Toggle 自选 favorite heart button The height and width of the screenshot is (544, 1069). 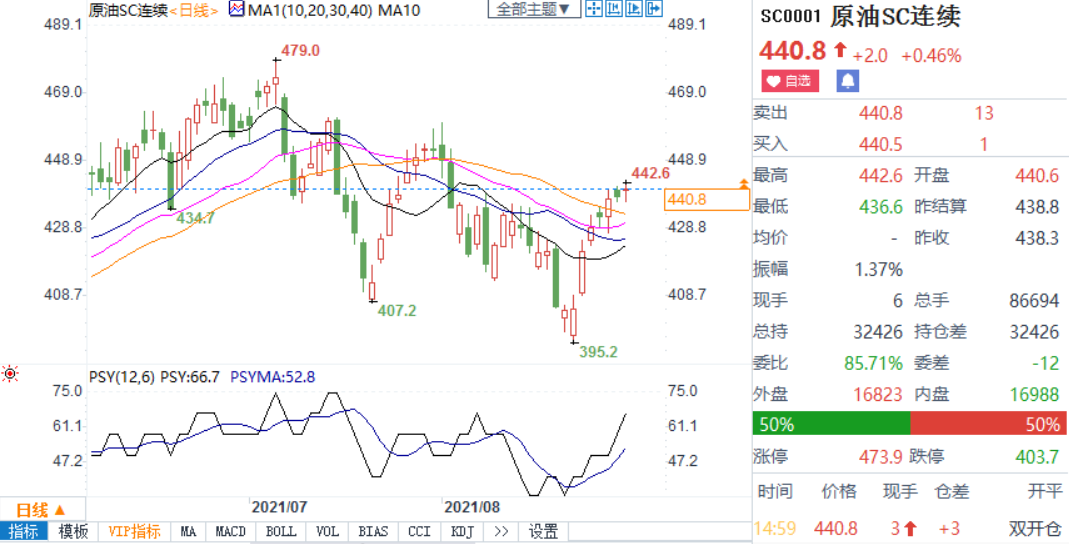coord(788,81)
